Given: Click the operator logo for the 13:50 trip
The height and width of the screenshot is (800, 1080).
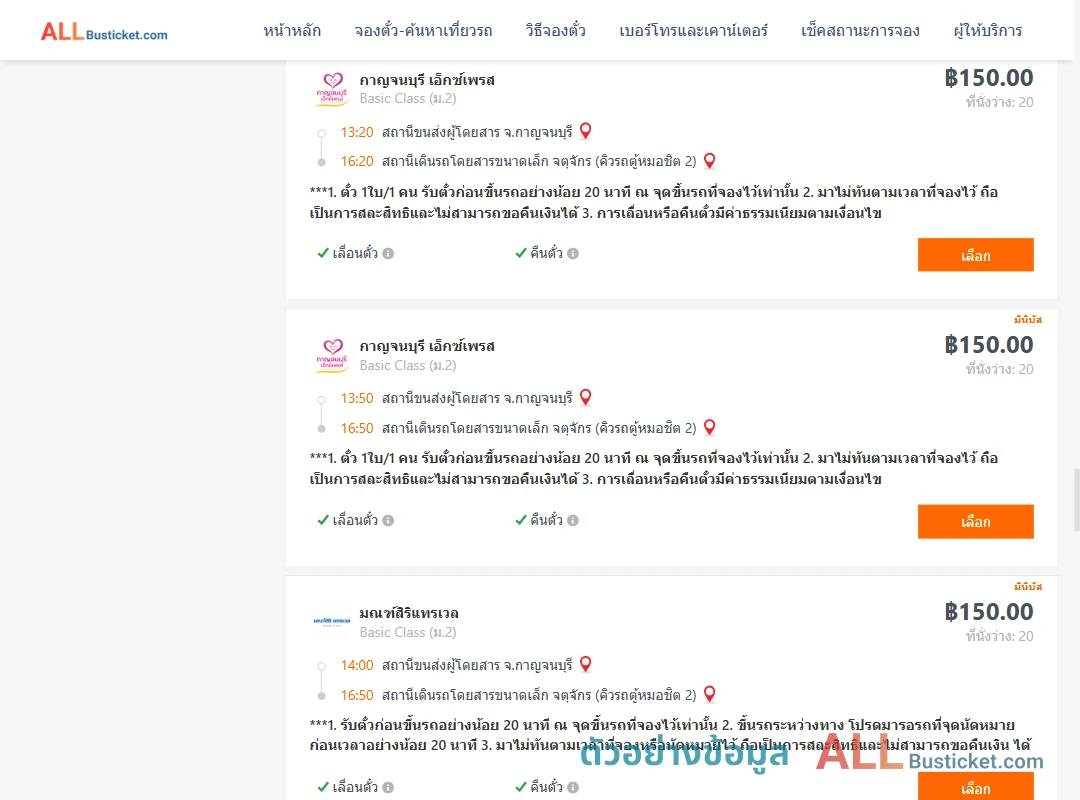Looking at the screenshot, I should coord(332,356).
